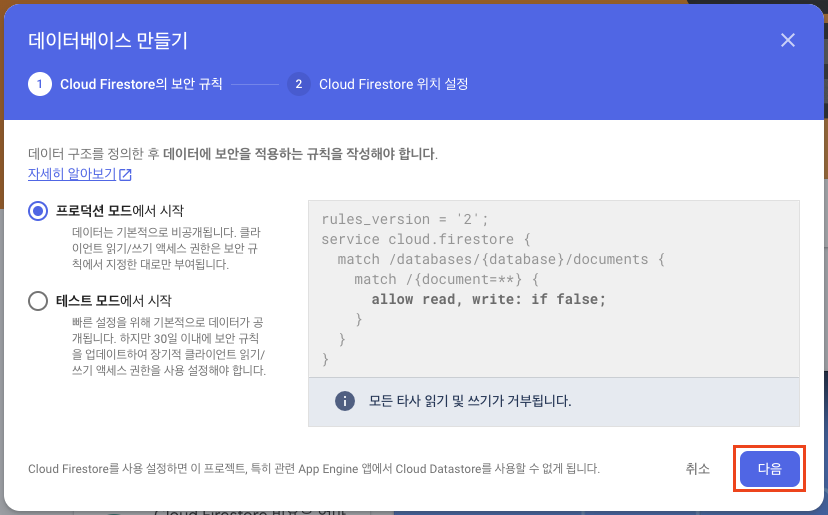This screenshot has height=515, width=828.
Task: Click the 프로덕션 모드 description paragraph
Action: [166, 248]
